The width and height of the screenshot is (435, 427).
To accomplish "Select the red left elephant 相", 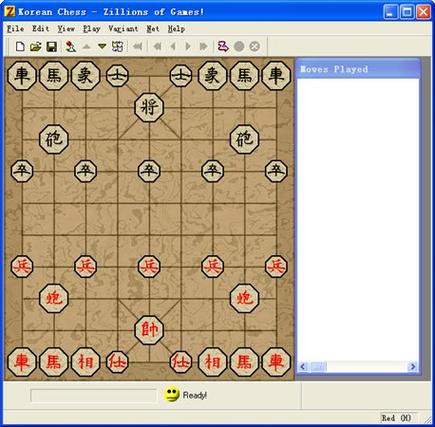I will pos(86,362).
